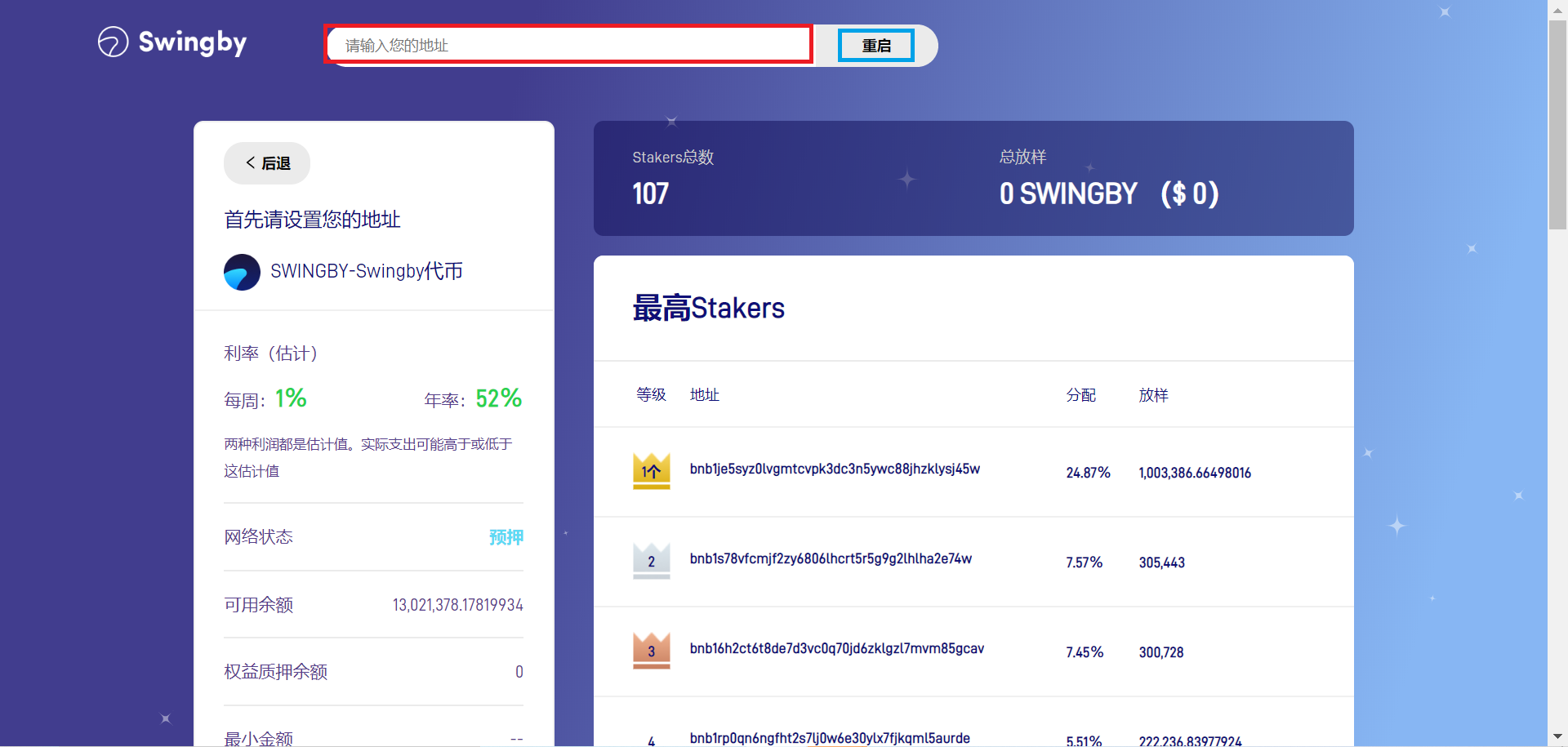Select address bnb1je5syz0lvgmtcvpk3dc3n5ywc88jhzklysj45w
The image size is (1568, 747).
coord(835,469)
